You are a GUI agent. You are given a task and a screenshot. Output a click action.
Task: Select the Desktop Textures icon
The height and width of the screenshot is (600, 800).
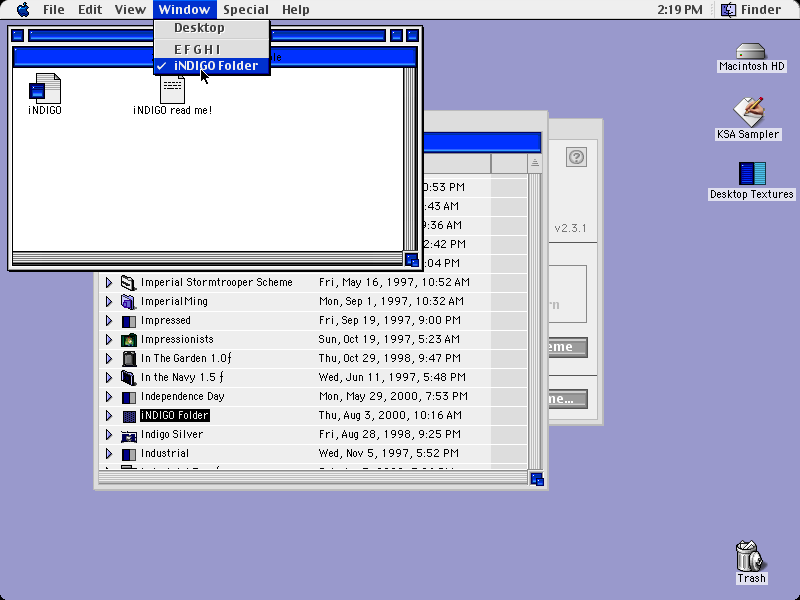click(x=752, y=173)
